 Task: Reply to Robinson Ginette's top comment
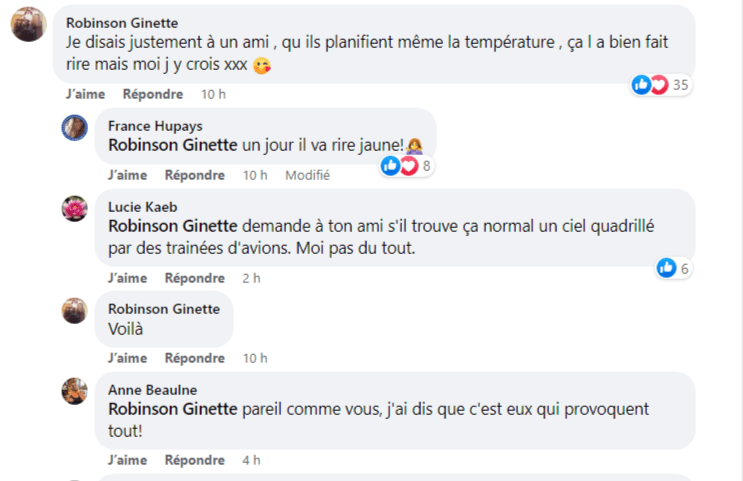[153, 94]
